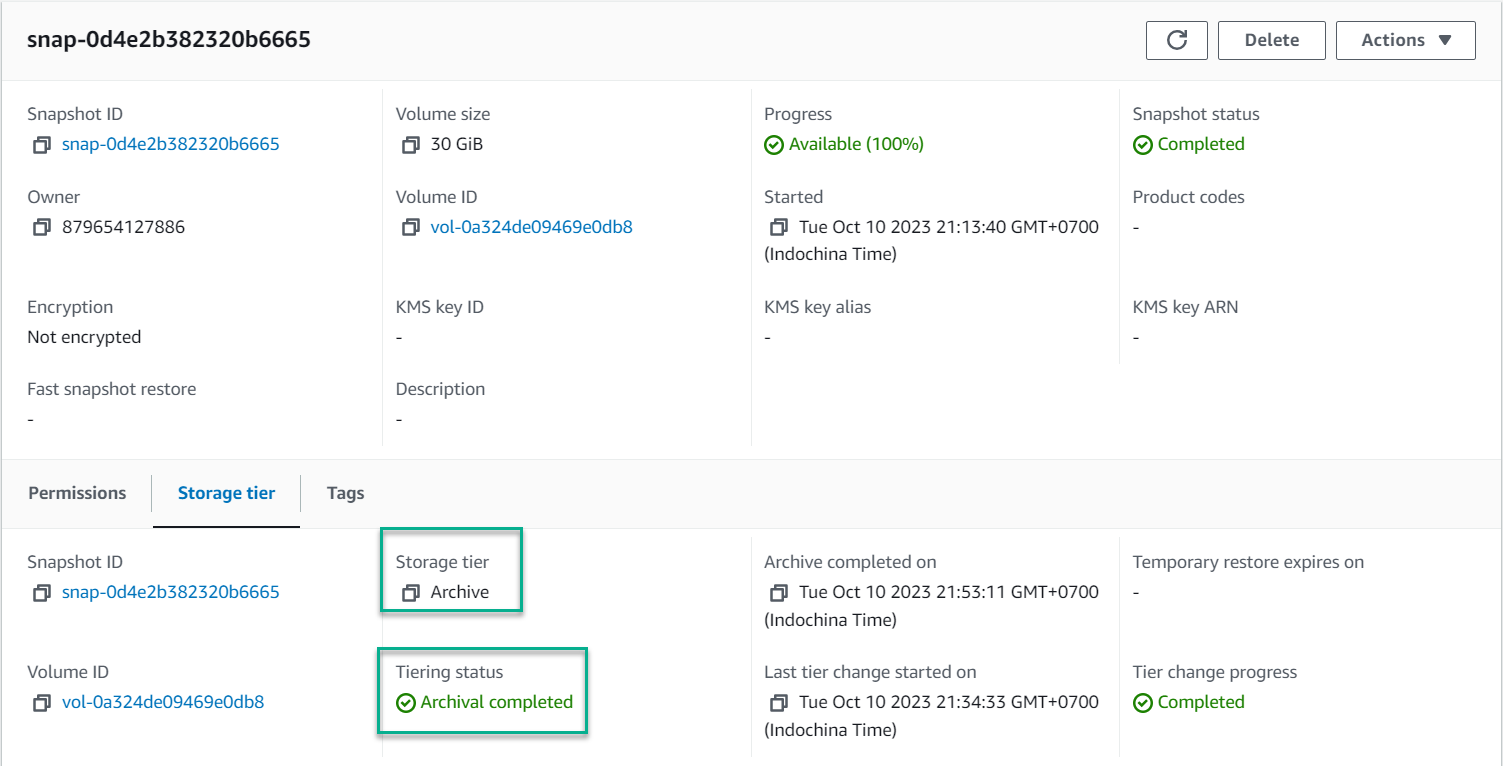The width and height of the screenshot is (1503, 766).
Task: Copy the Archive storage tier value
Action: coord(410,593)
